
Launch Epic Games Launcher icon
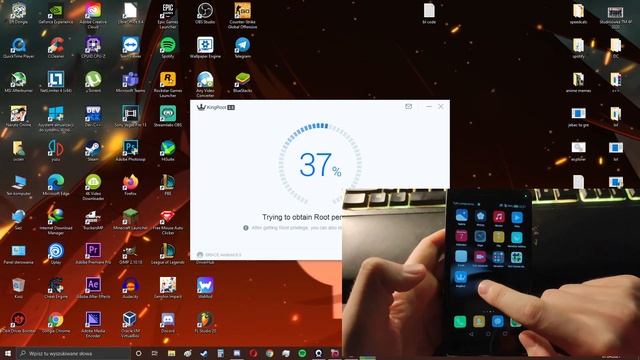(x=168, y=16)
